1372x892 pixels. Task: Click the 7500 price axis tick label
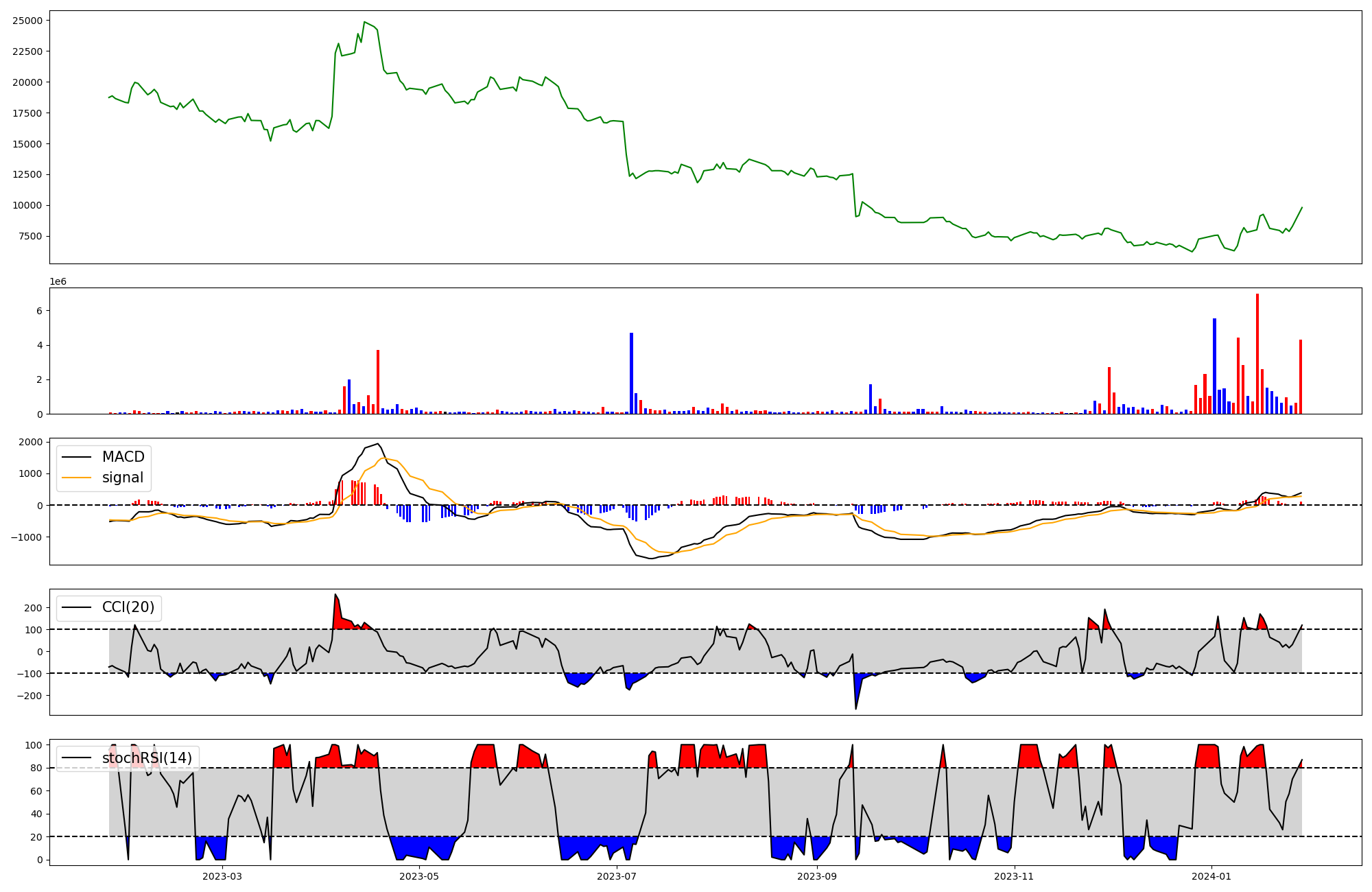coord(30,236)
